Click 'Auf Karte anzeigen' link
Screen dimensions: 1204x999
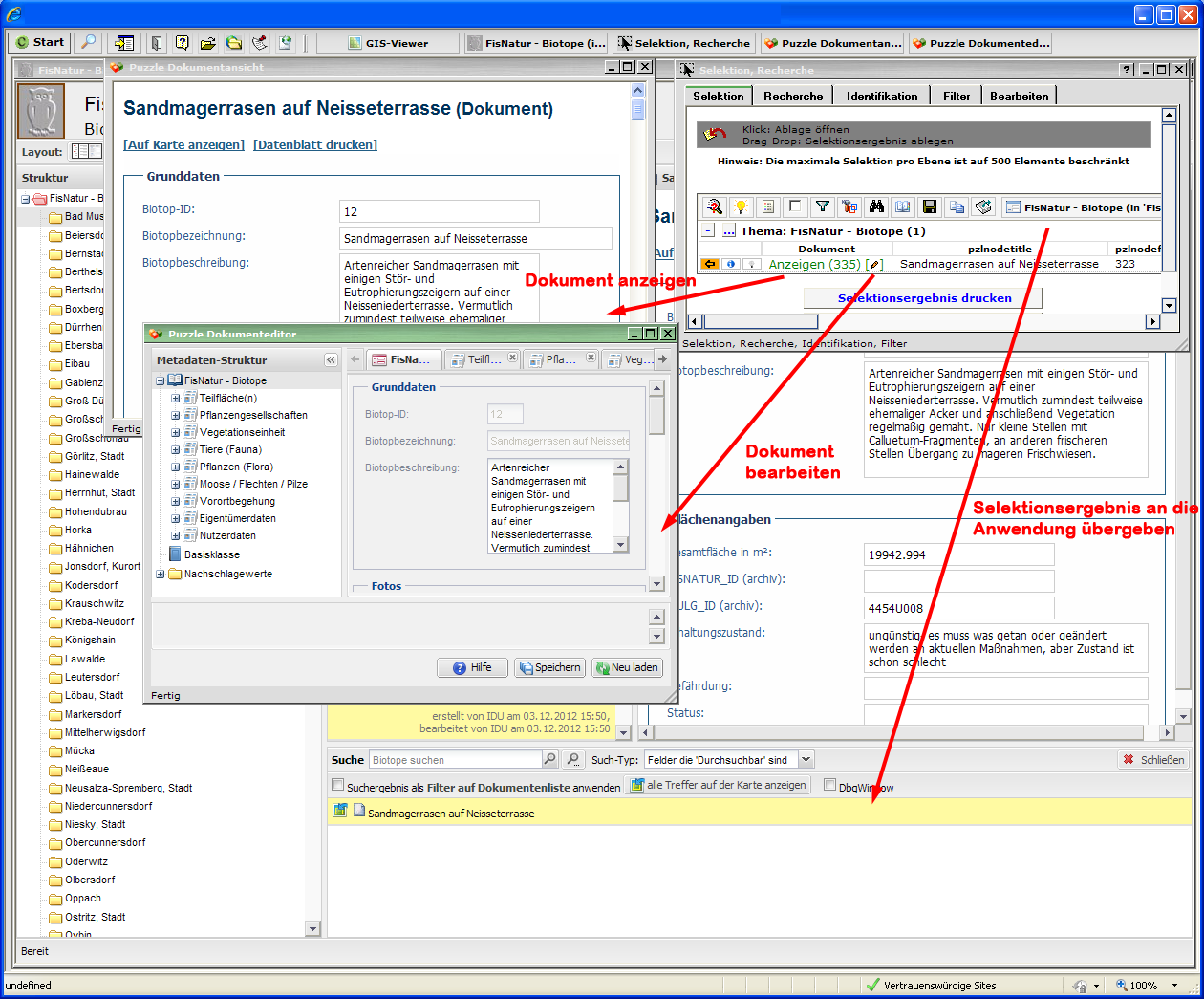(x=183, y=145)
